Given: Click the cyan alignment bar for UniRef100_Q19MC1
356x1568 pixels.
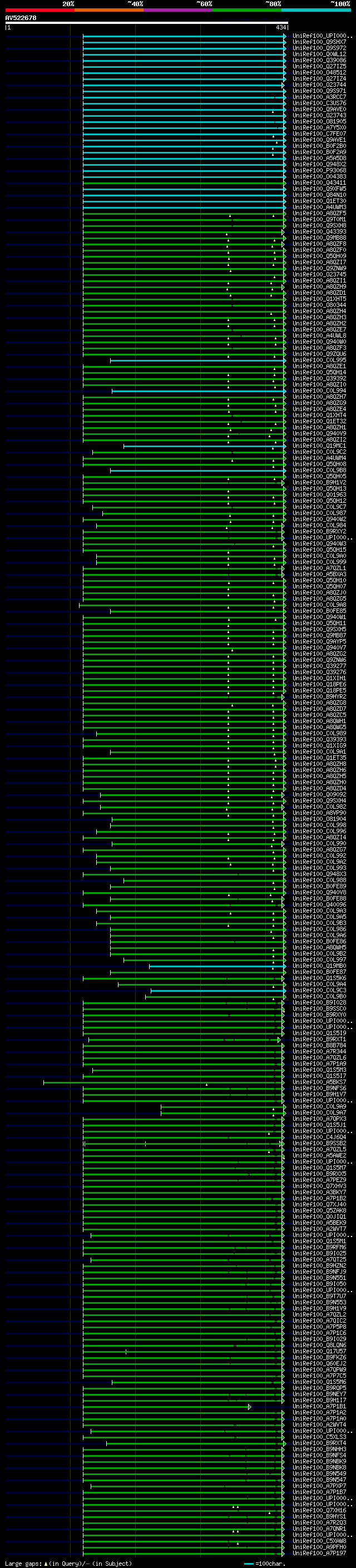Looking at the screenshot, I should click(205, 446).
